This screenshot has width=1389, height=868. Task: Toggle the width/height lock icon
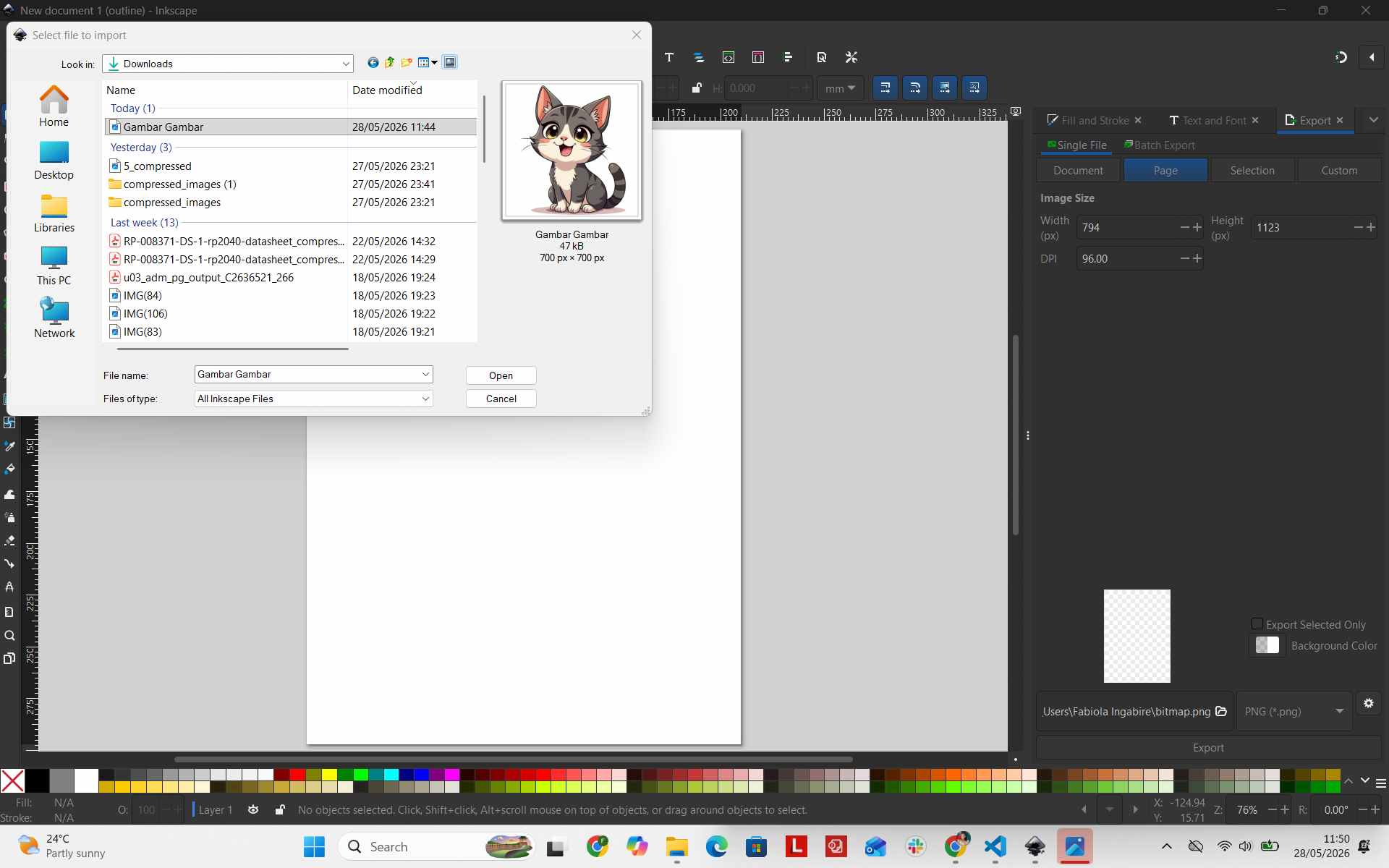pyautogui.click(x=696, y=88)
